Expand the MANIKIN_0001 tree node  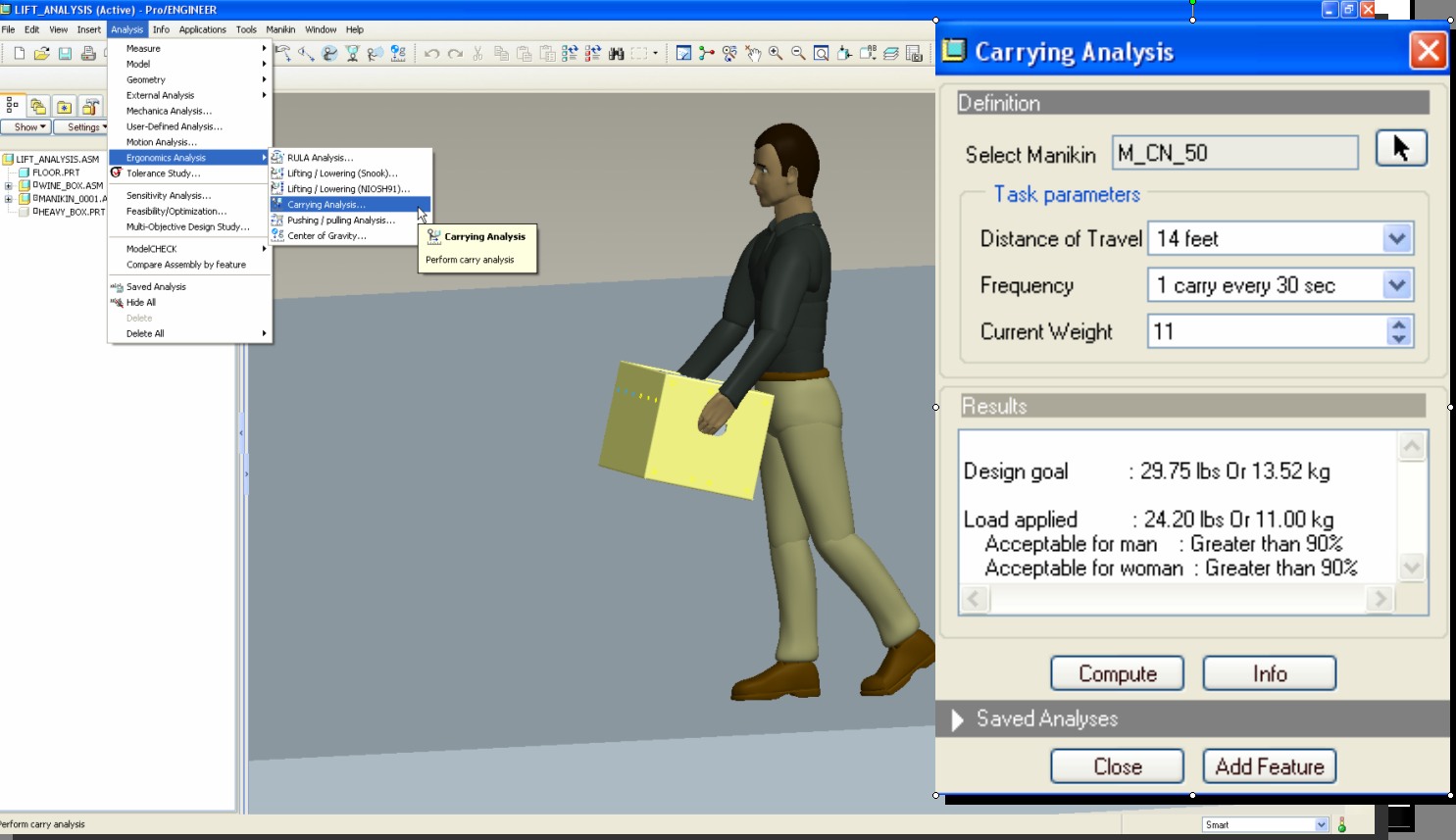point(9,199)
